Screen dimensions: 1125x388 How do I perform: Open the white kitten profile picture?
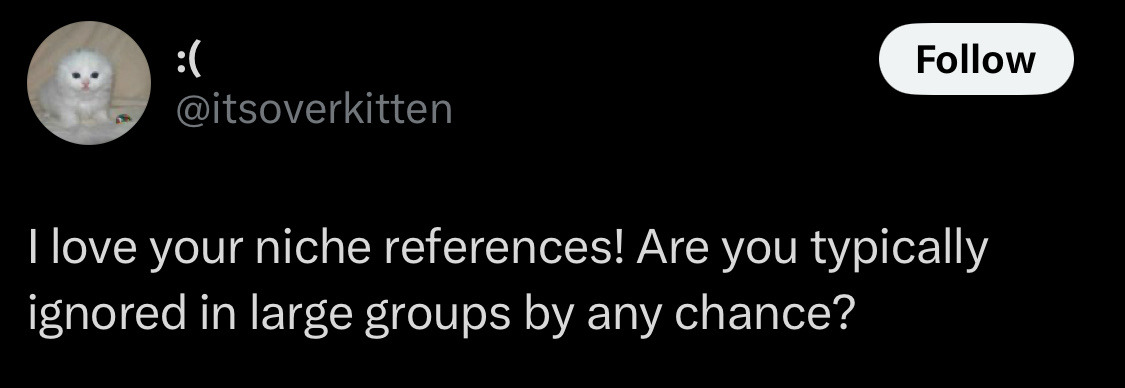tap(89, 83)
